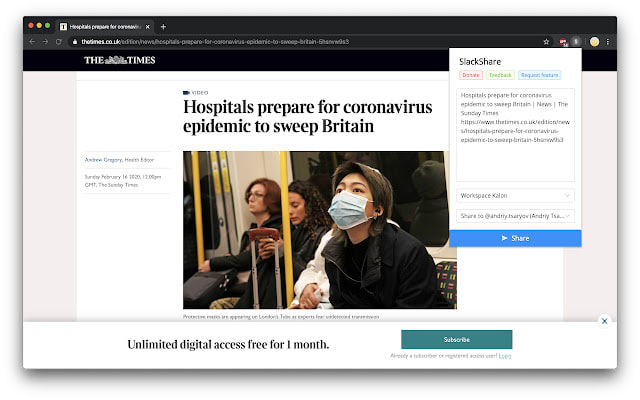Expand the Workspace Kalon dropdown
This screenshot has width=640, height=400.
click(515, 196)
